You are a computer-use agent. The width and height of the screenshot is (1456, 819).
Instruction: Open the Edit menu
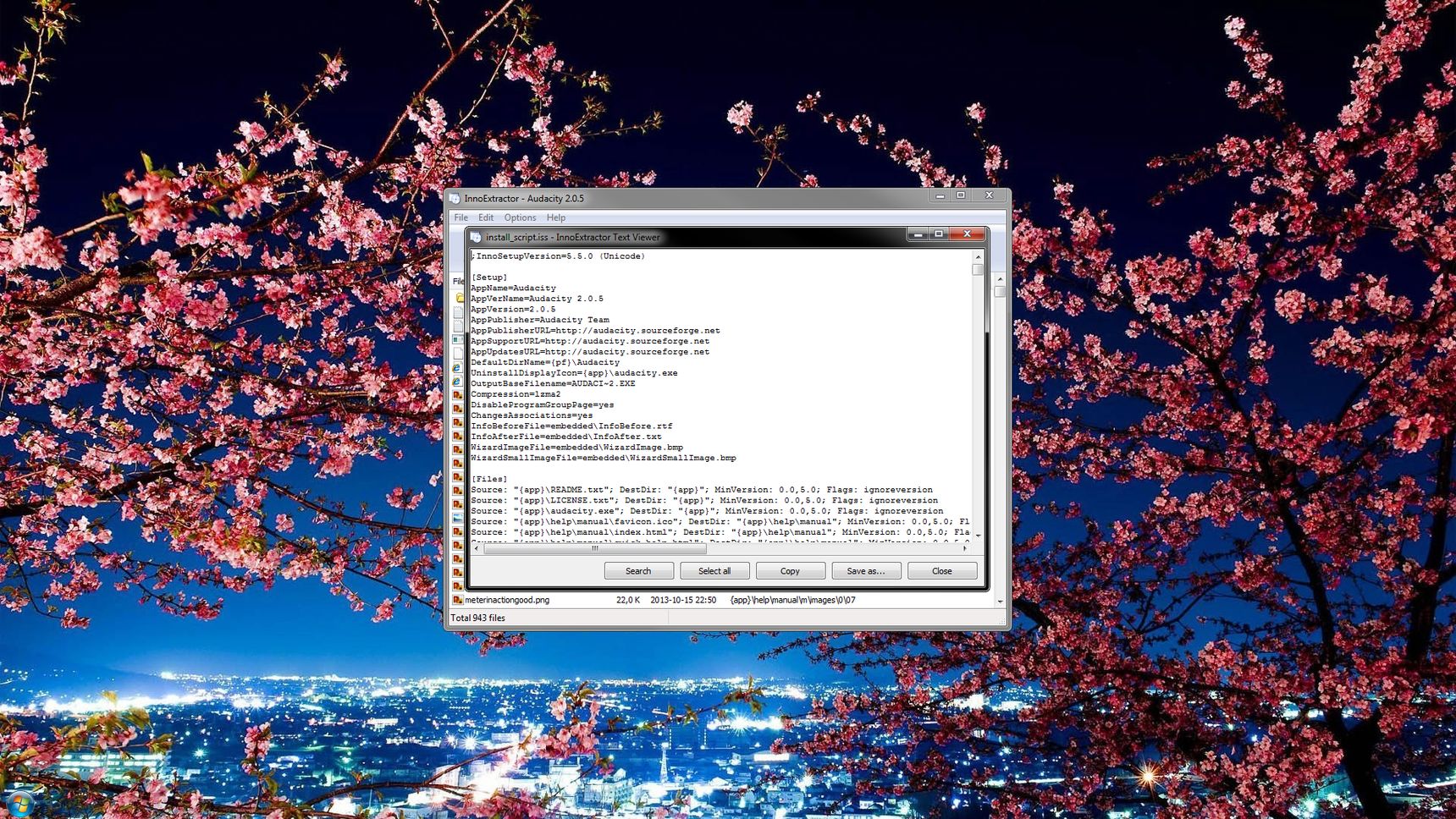[x=486, y=217]
